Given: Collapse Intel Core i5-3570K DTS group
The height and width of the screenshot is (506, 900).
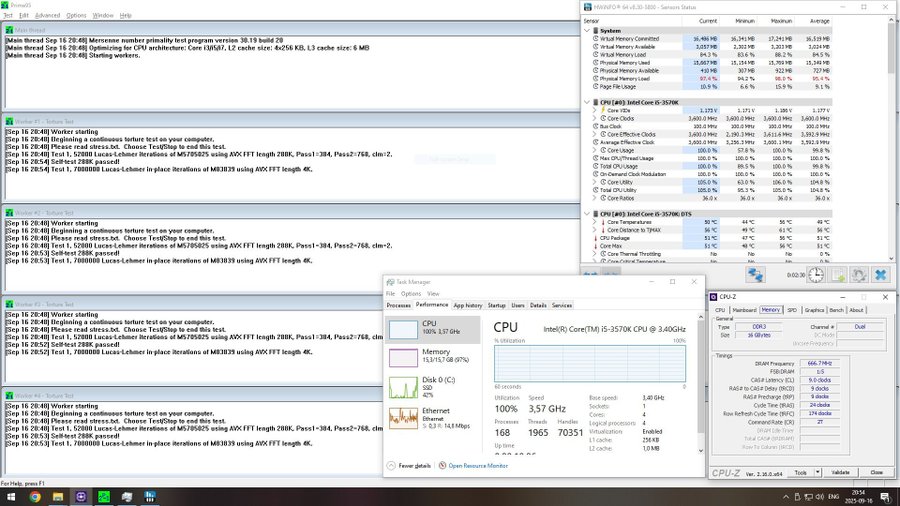Looking at the screenshot, I should [587, 214].
